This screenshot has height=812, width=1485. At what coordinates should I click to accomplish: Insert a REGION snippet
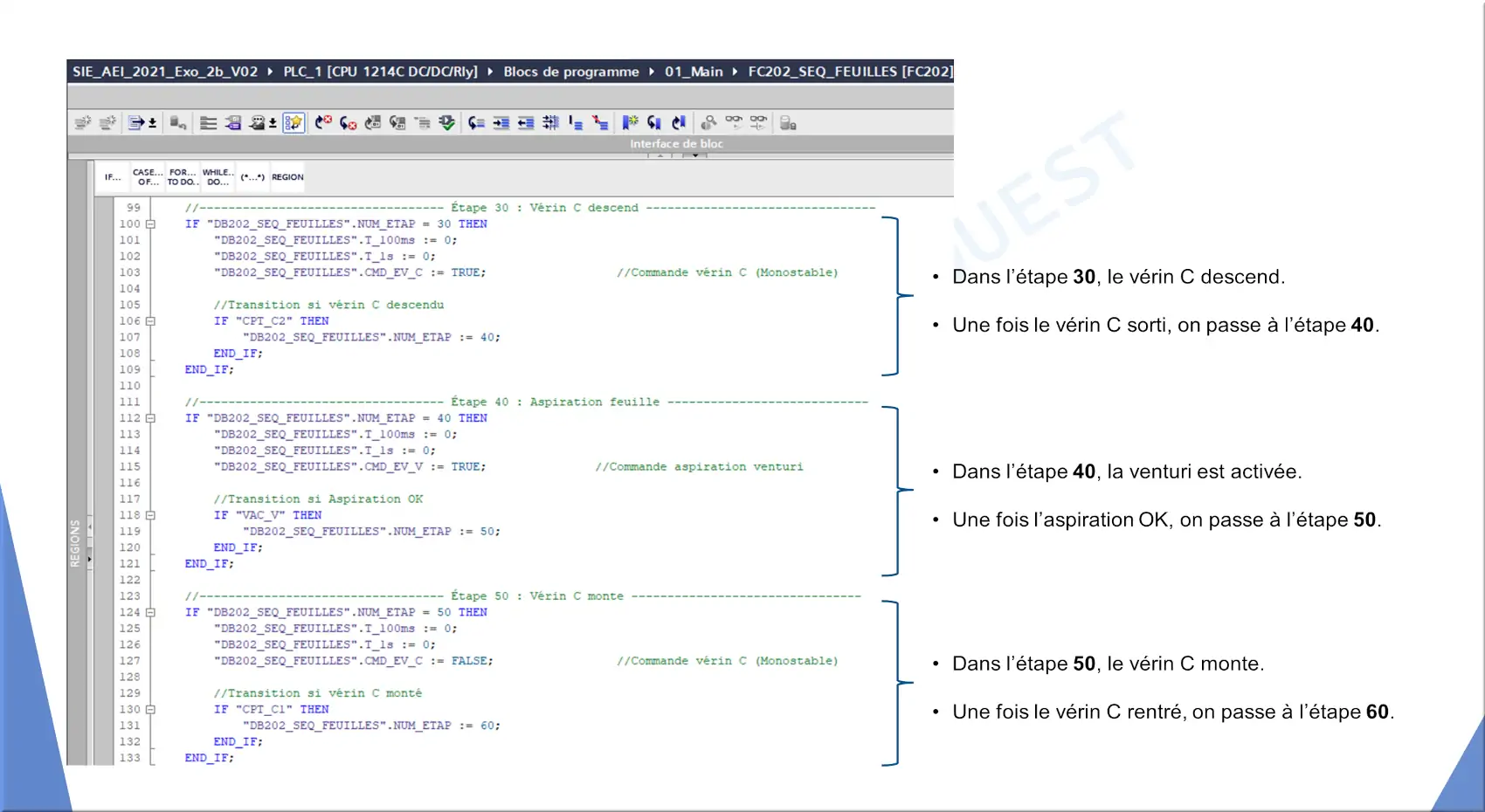click(x=287, y=177)
